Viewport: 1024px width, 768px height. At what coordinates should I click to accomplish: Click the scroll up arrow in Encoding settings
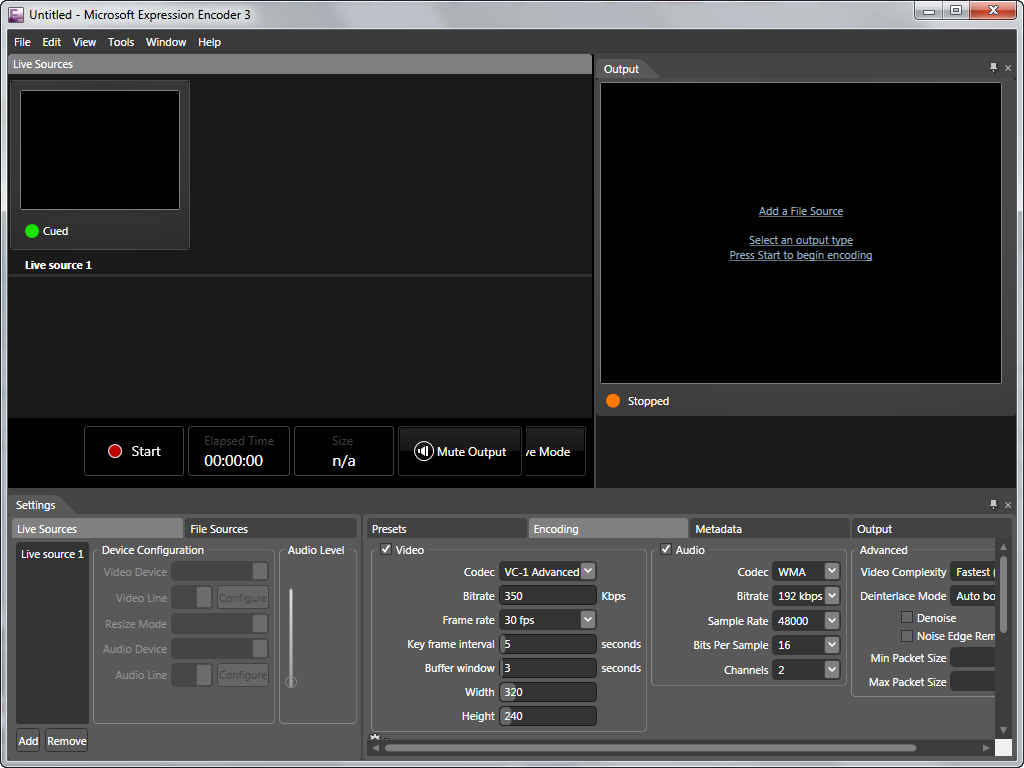pos(1003,547)
